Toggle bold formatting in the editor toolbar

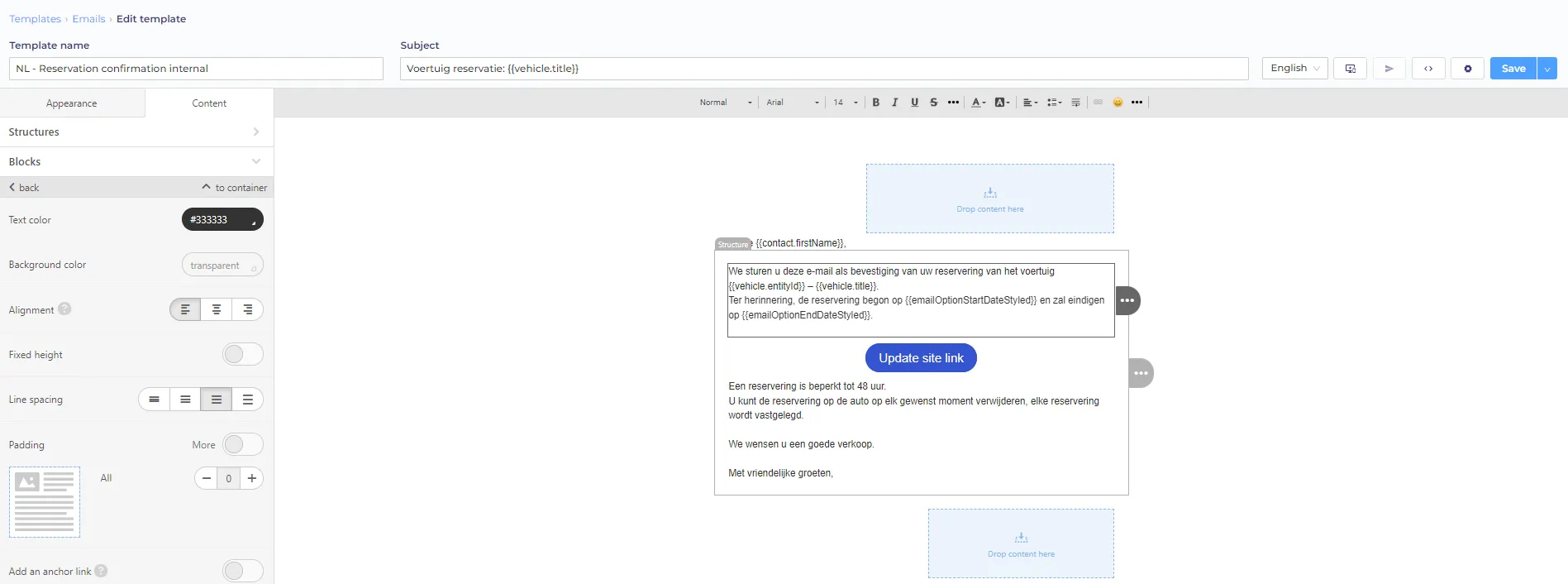(876, 103)
